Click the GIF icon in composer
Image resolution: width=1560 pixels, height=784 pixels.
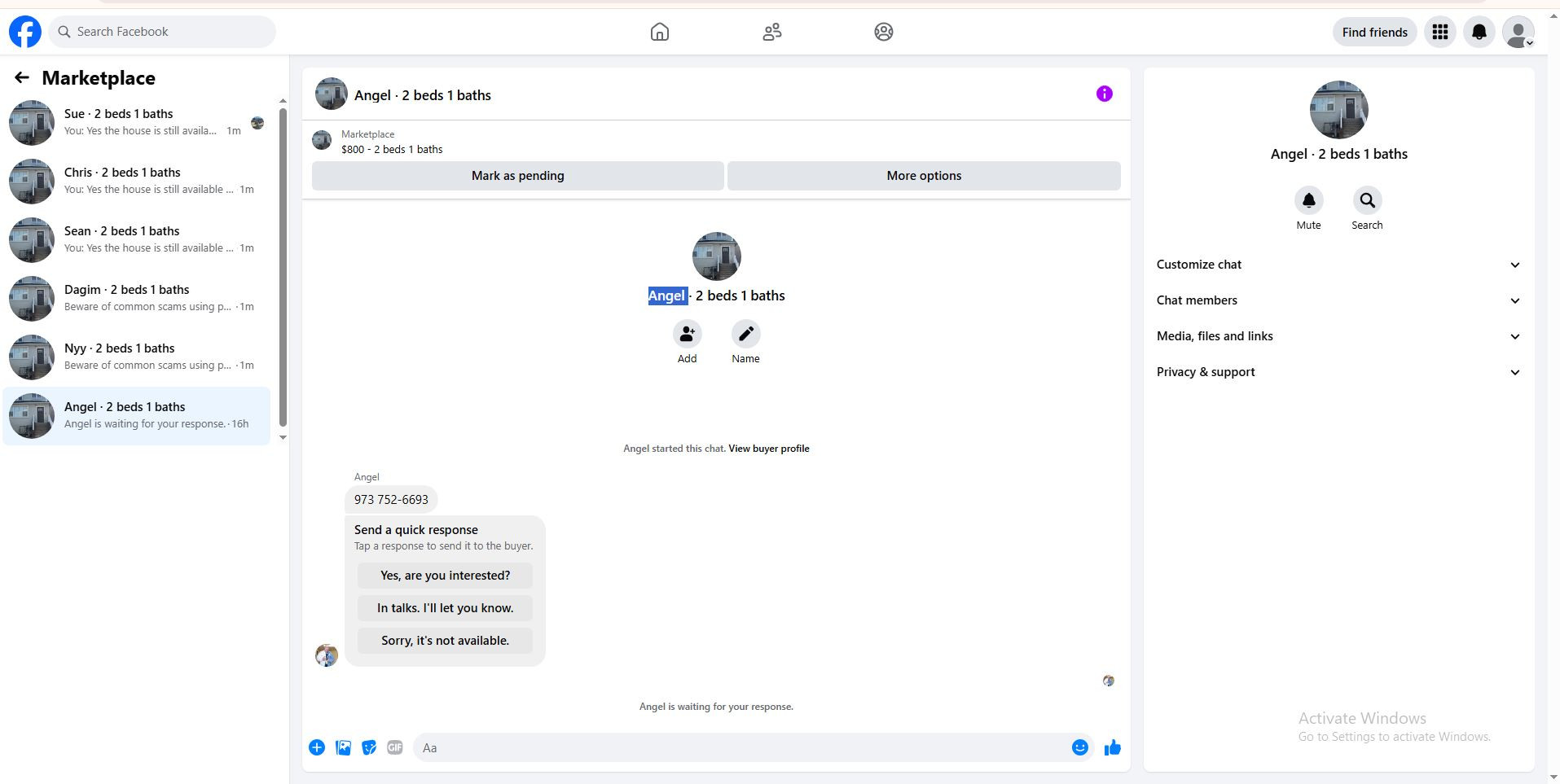tap(395, 747)
